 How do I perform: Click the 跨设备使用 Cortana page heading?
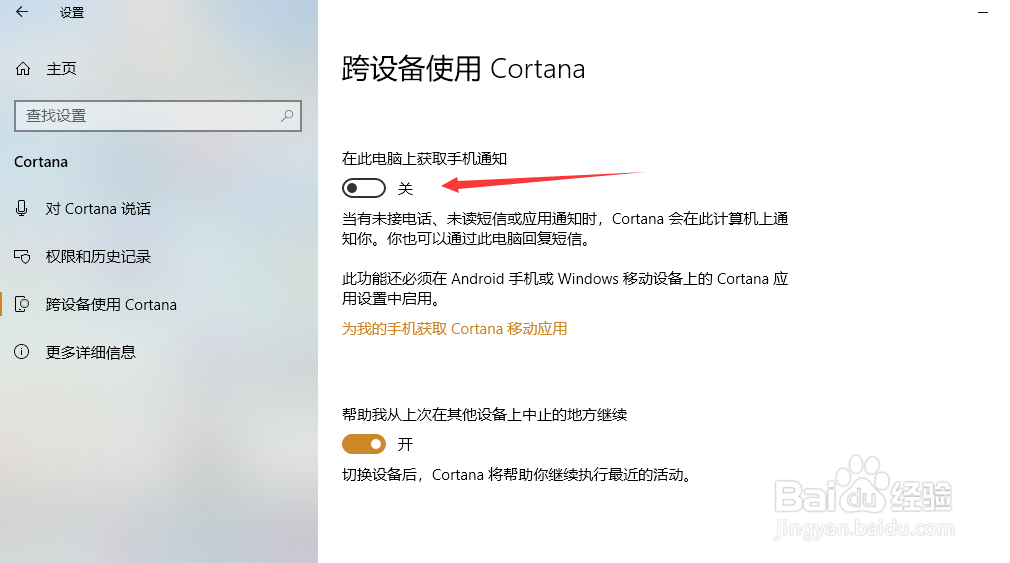[x=463, y=69]
